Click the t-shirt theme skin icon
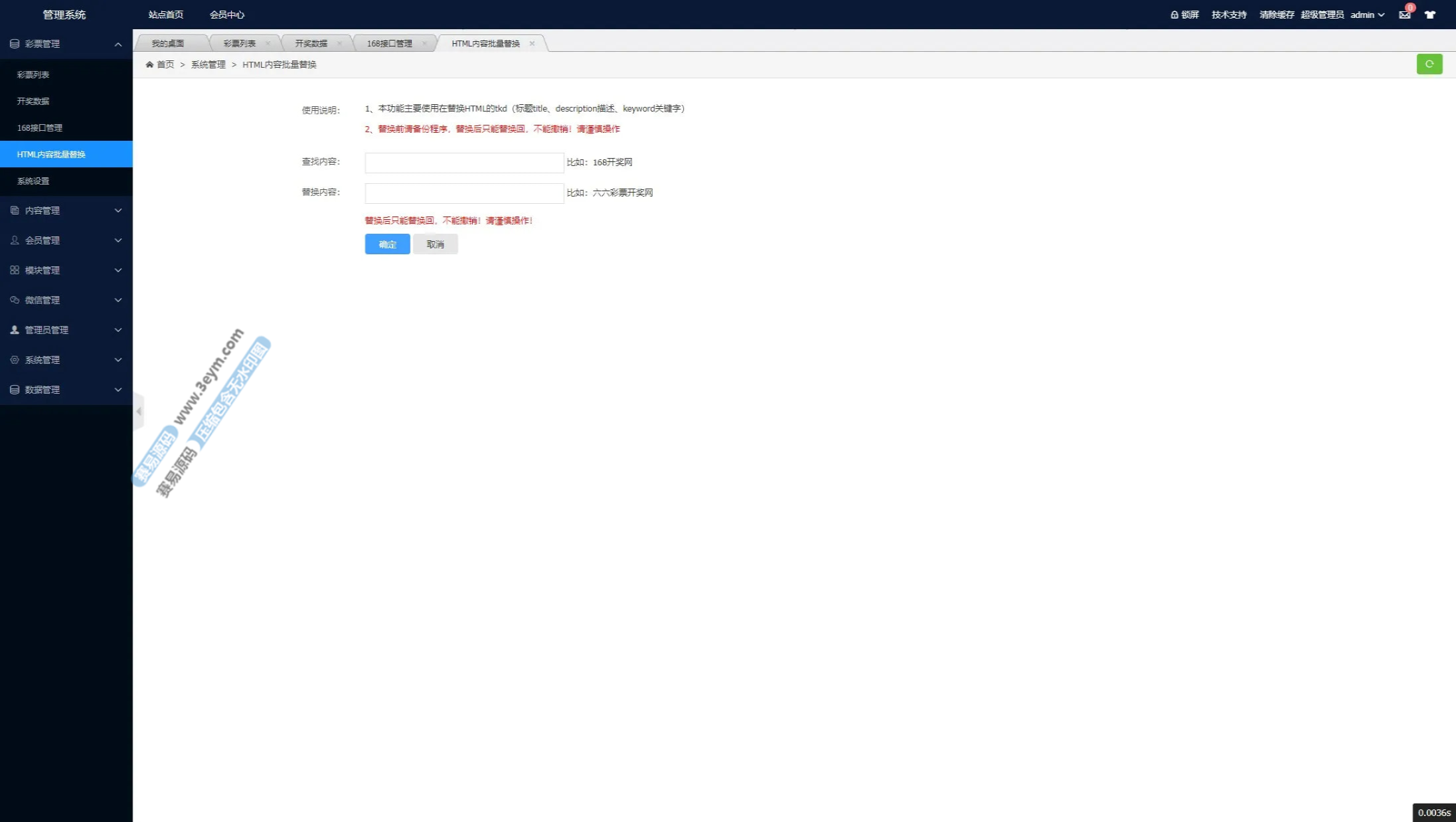 (1430, 15)
